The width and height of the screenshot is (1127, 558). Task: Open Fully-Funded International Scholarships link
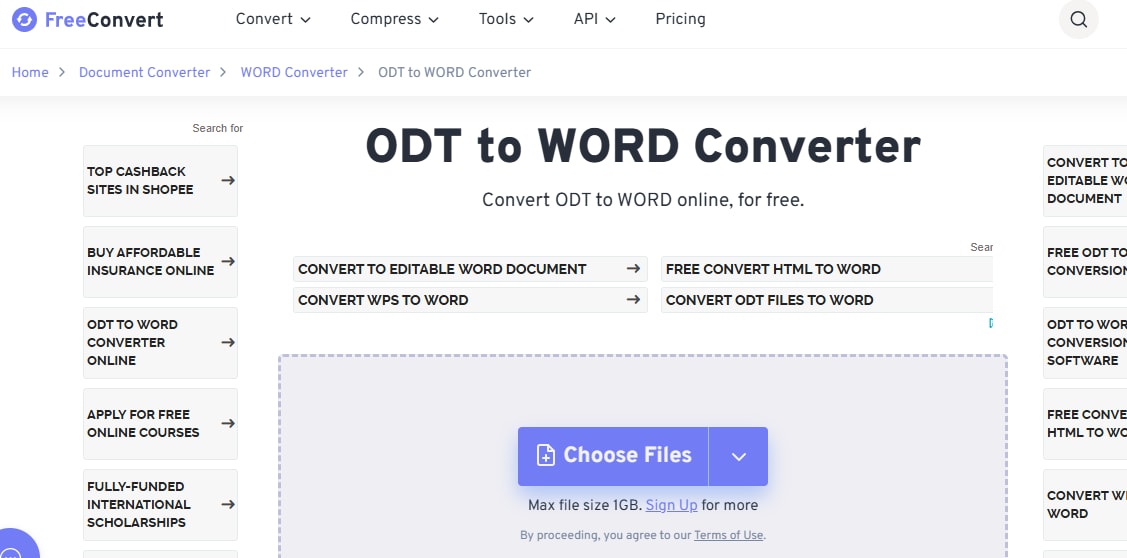160,505
